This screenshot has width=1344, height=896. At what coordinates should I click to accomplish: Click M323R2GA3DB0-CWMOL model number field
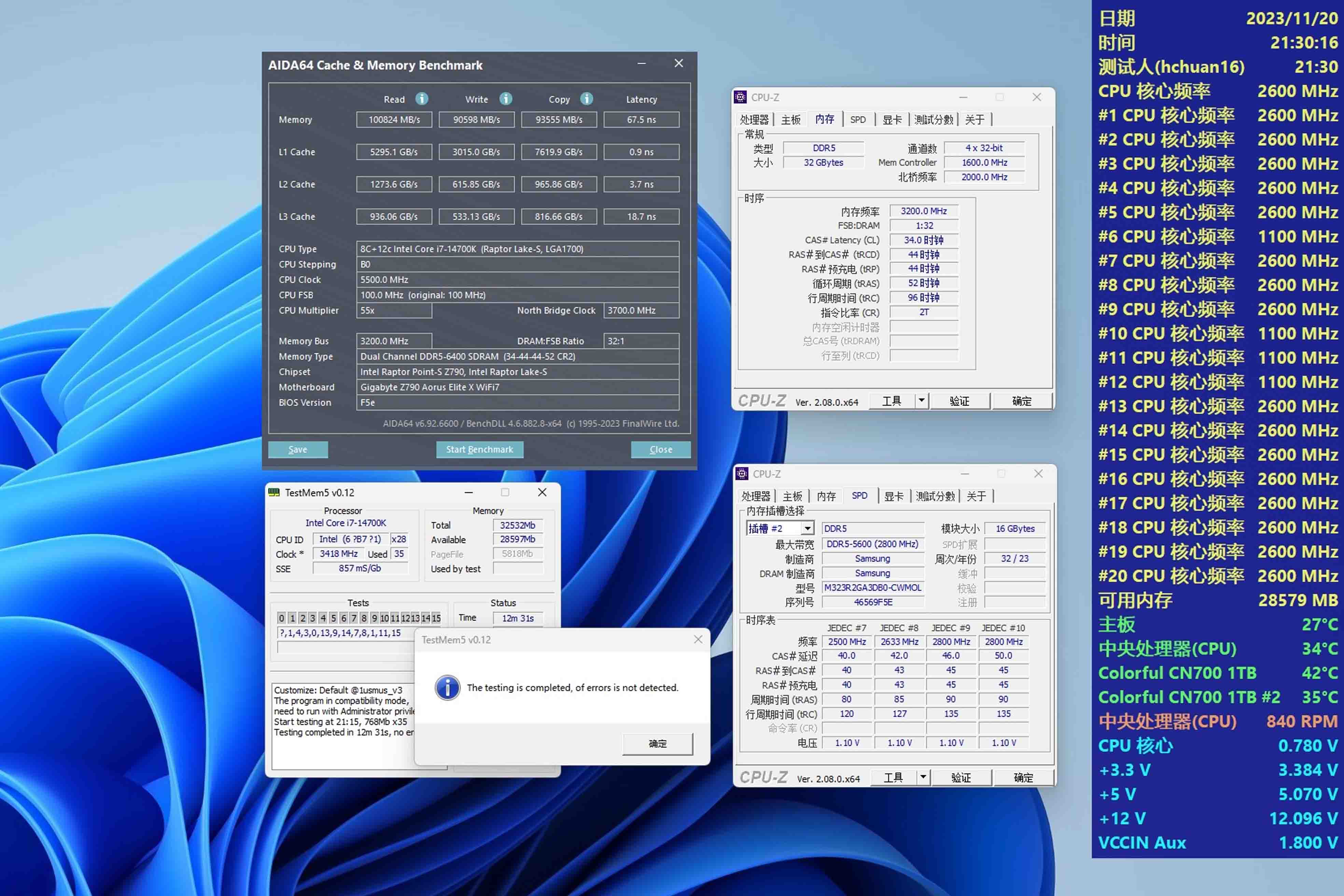tap(872, 588)
